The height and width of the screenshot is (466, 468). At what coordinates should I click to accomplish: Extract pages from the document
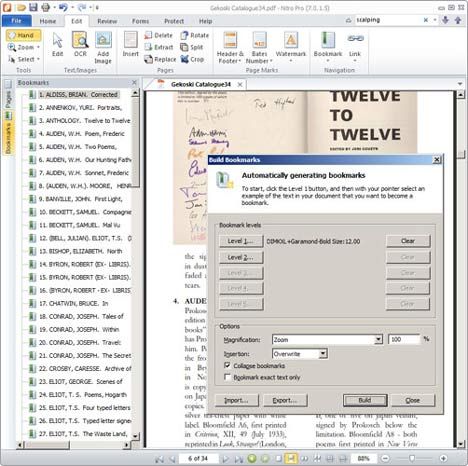pos(159,47)
